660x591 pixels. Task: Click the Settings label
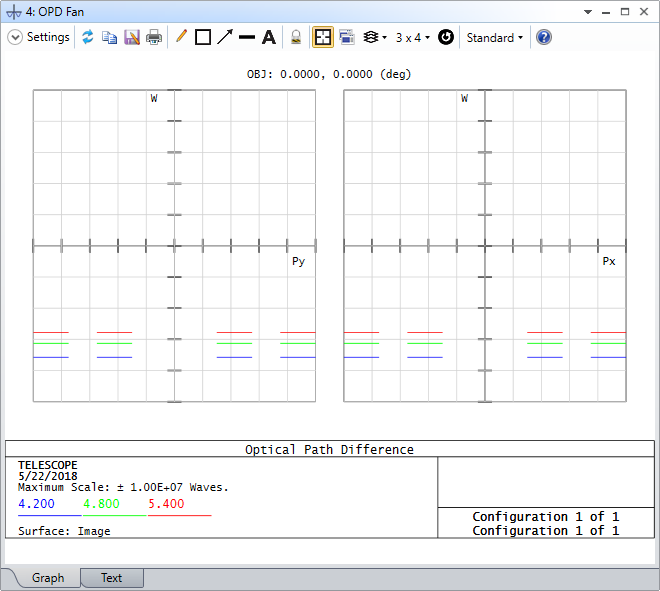48,37
